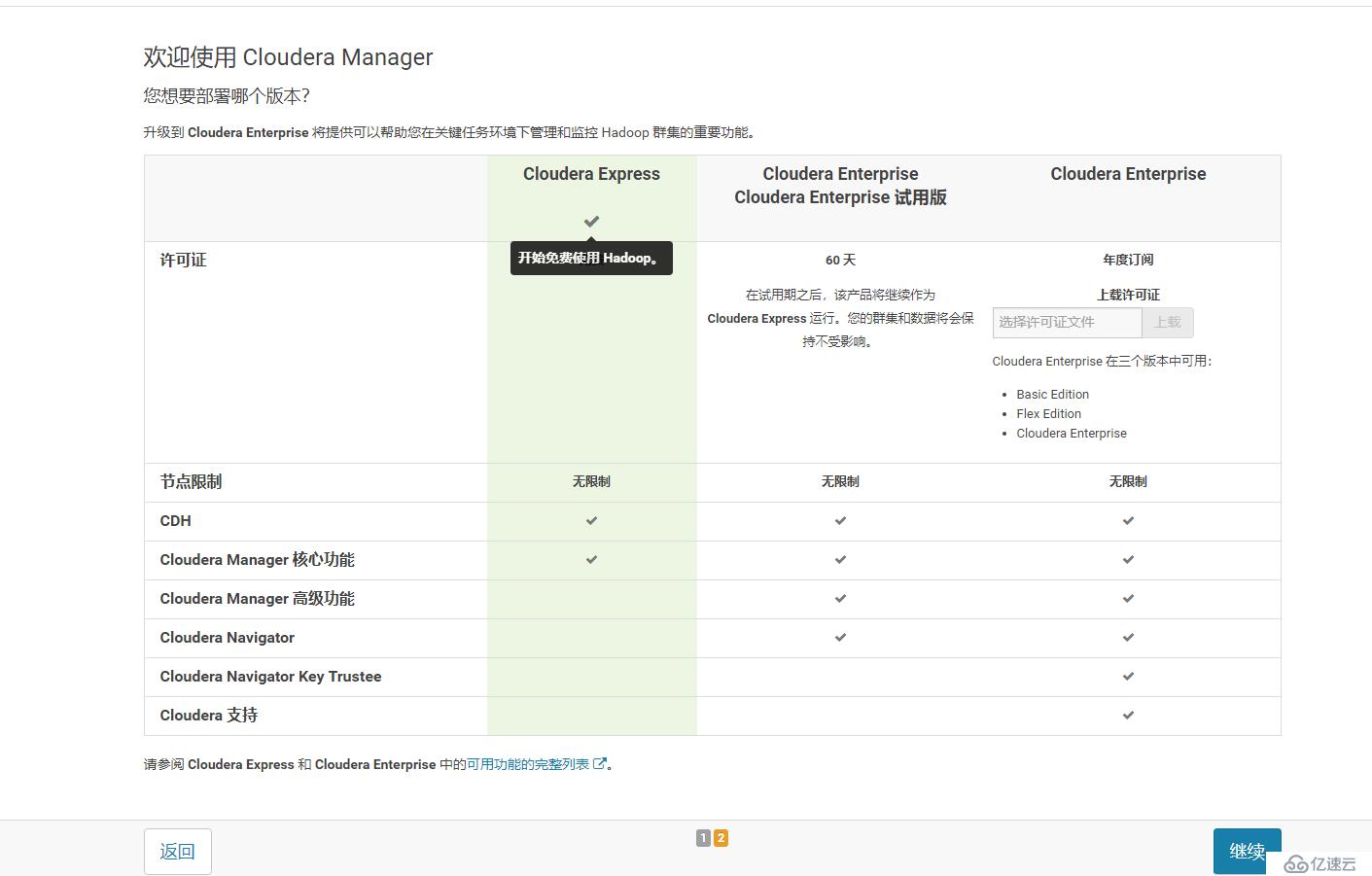
Task: Click the 60 天 trial duration text
Action: 840,260
